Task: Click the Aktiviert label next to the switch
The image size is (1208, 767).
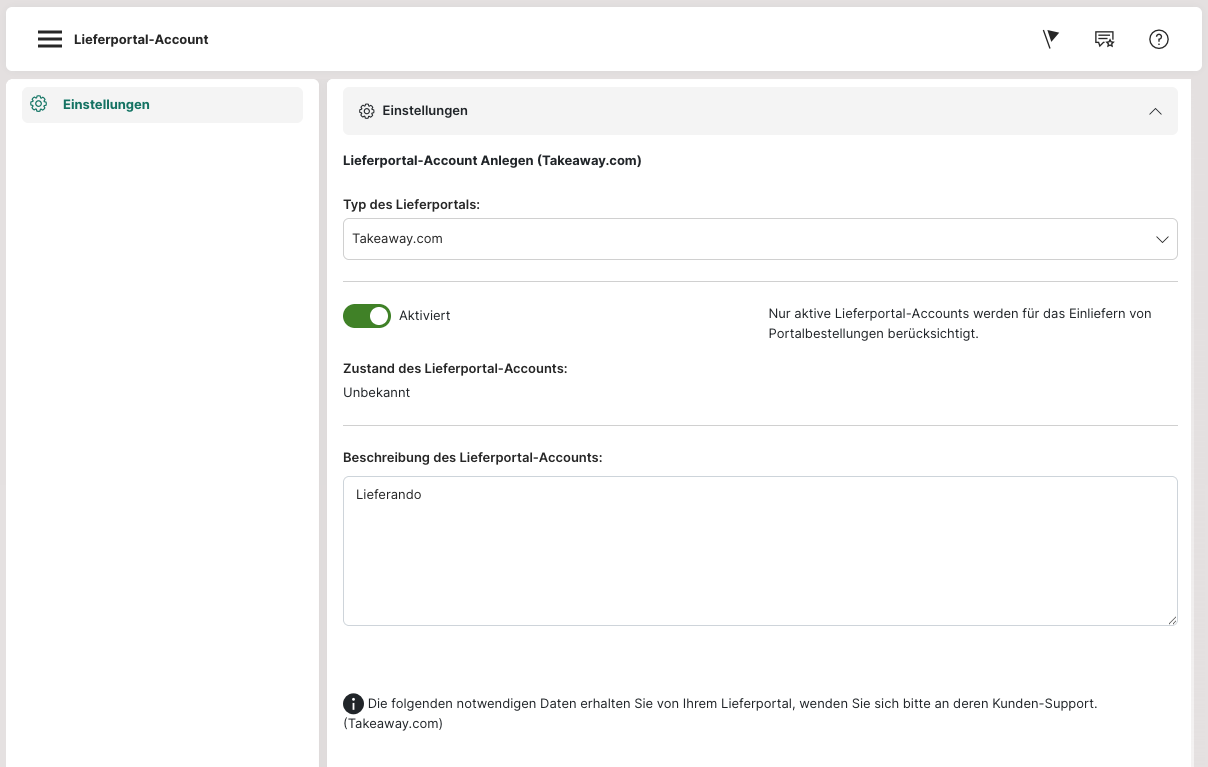Action: [425, 316]
